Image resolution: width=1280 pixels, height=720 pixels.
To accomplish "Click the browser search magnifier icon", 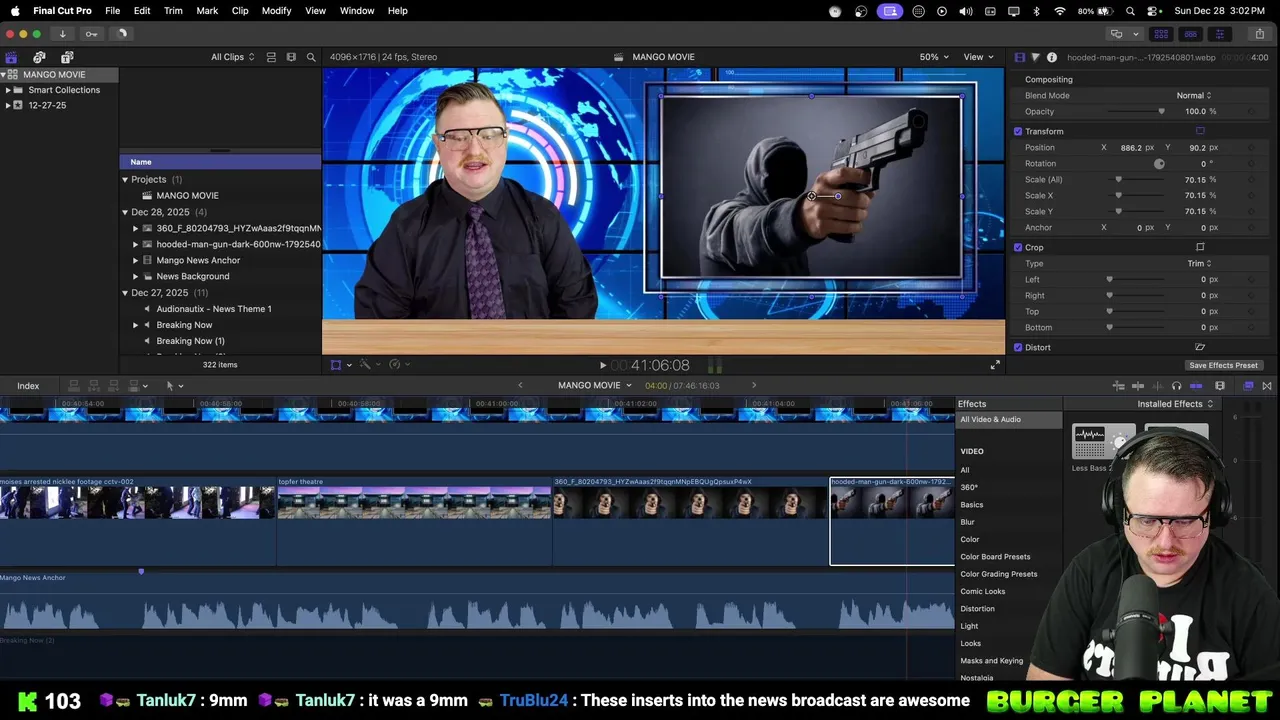I will tap(311, 57).
